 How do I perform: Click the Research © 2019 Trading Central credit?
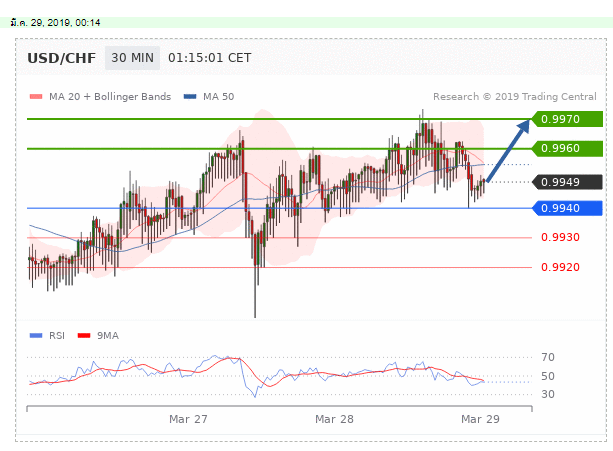coord(515,97)
